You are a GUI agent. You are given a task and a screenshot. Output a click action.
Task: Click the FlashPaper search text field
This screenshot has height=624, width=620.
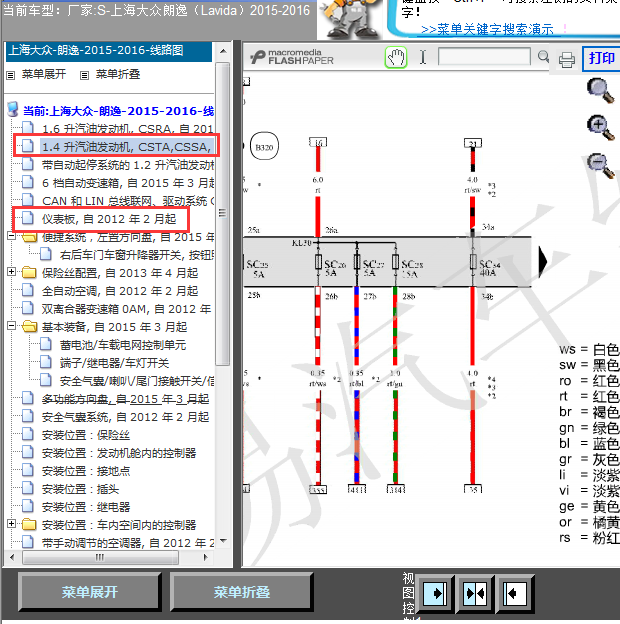(x=484, y=57)
